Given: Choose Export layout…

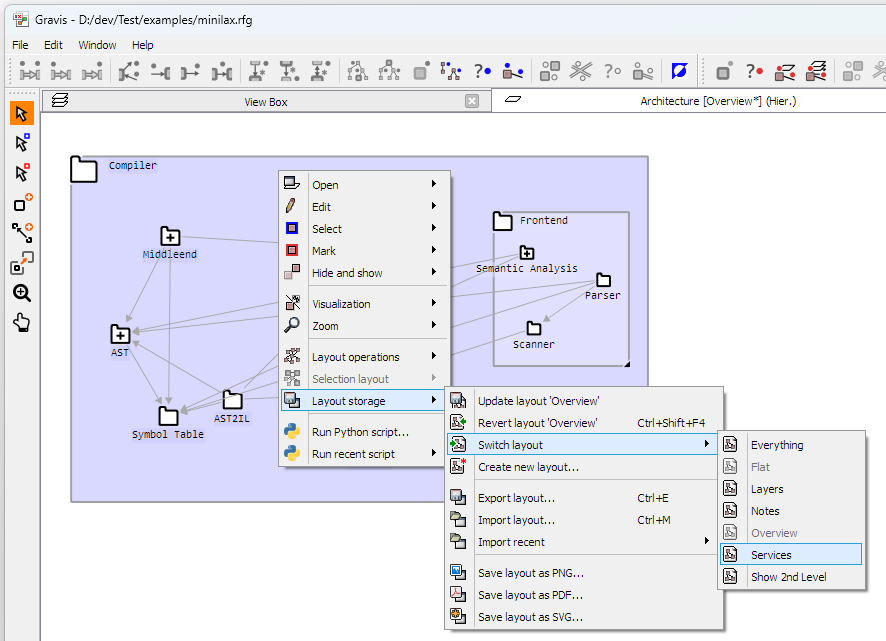Looking at the screenshot, I should (x=584, y=498).
